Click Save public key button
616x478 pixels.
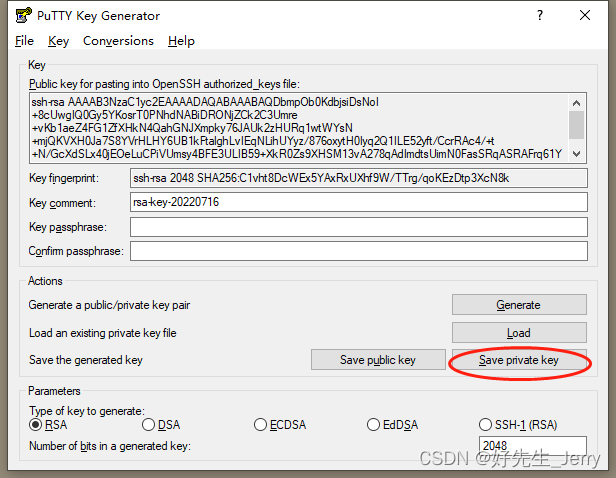coord(378,360)
